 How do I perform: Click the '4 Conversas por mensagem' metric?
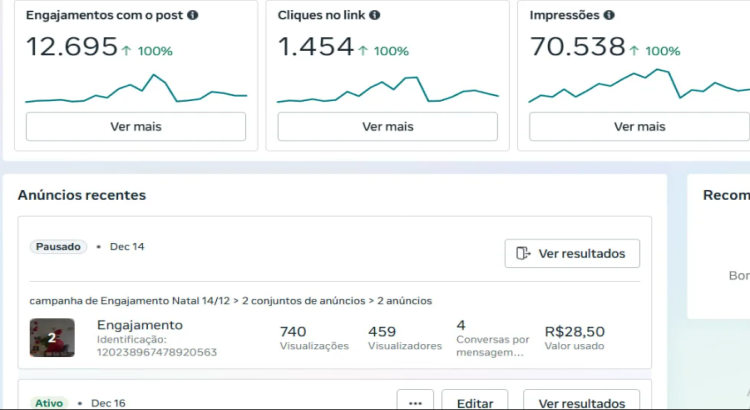(493, 338)
